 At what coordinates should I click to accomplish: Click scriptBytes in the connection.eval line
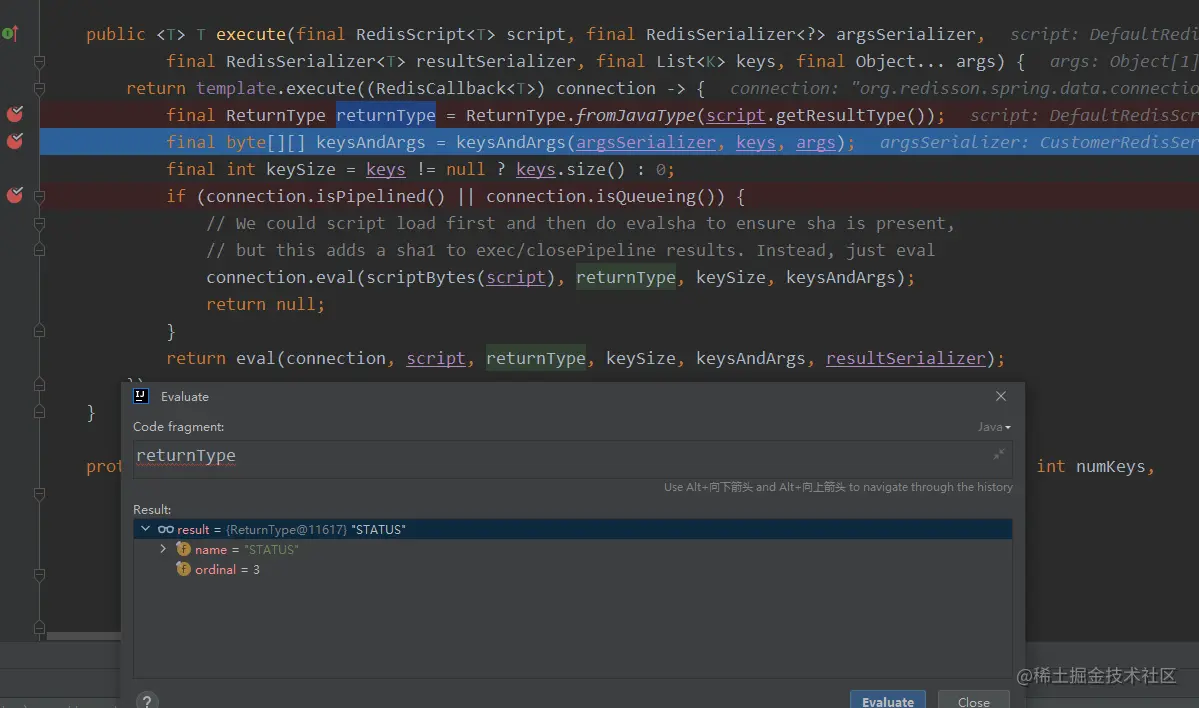(x=421, y=278)
